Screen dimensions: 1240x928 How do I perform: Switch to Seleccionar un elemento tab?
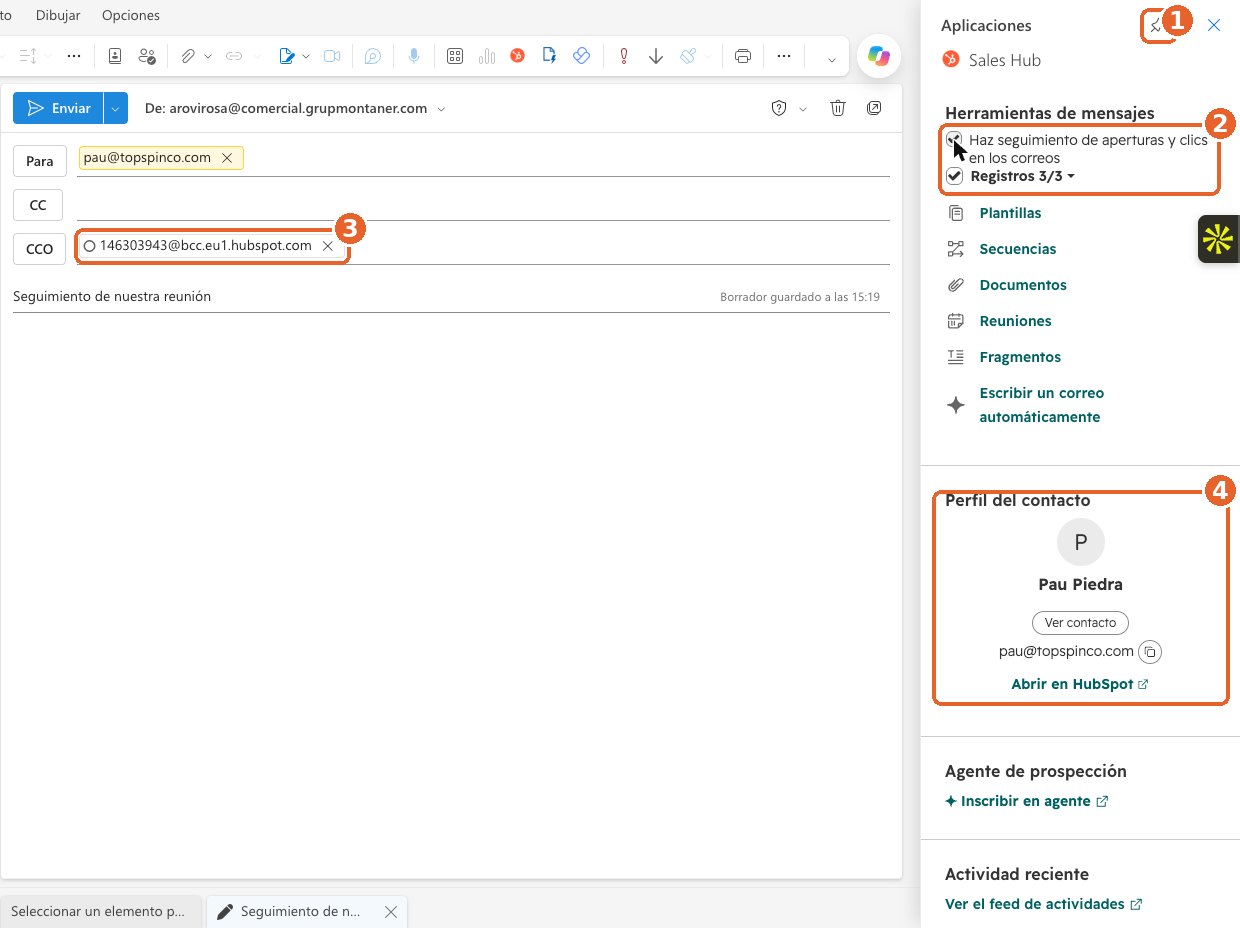click(101, 912)
